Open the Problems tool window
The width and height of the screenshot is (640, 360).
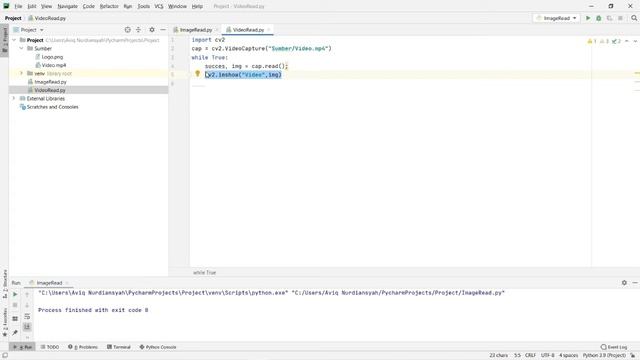pos(83,347)
